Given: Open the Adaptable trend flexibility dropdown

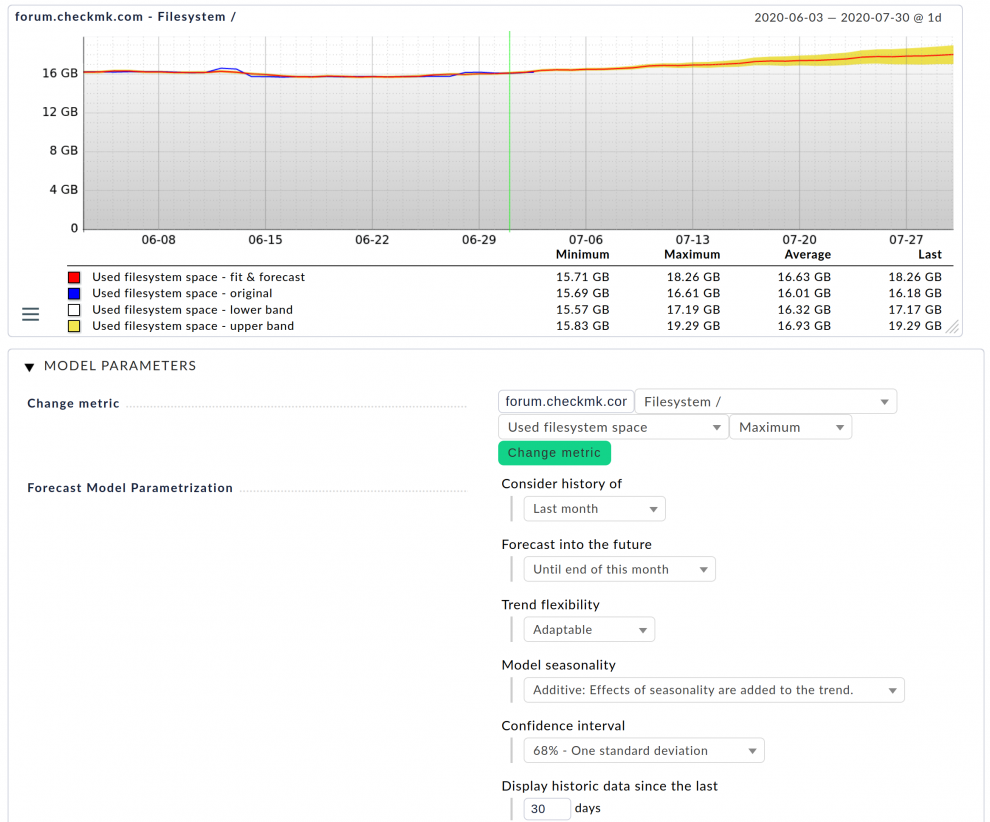Looking at the screenshot, I should (x=589, y=629).
